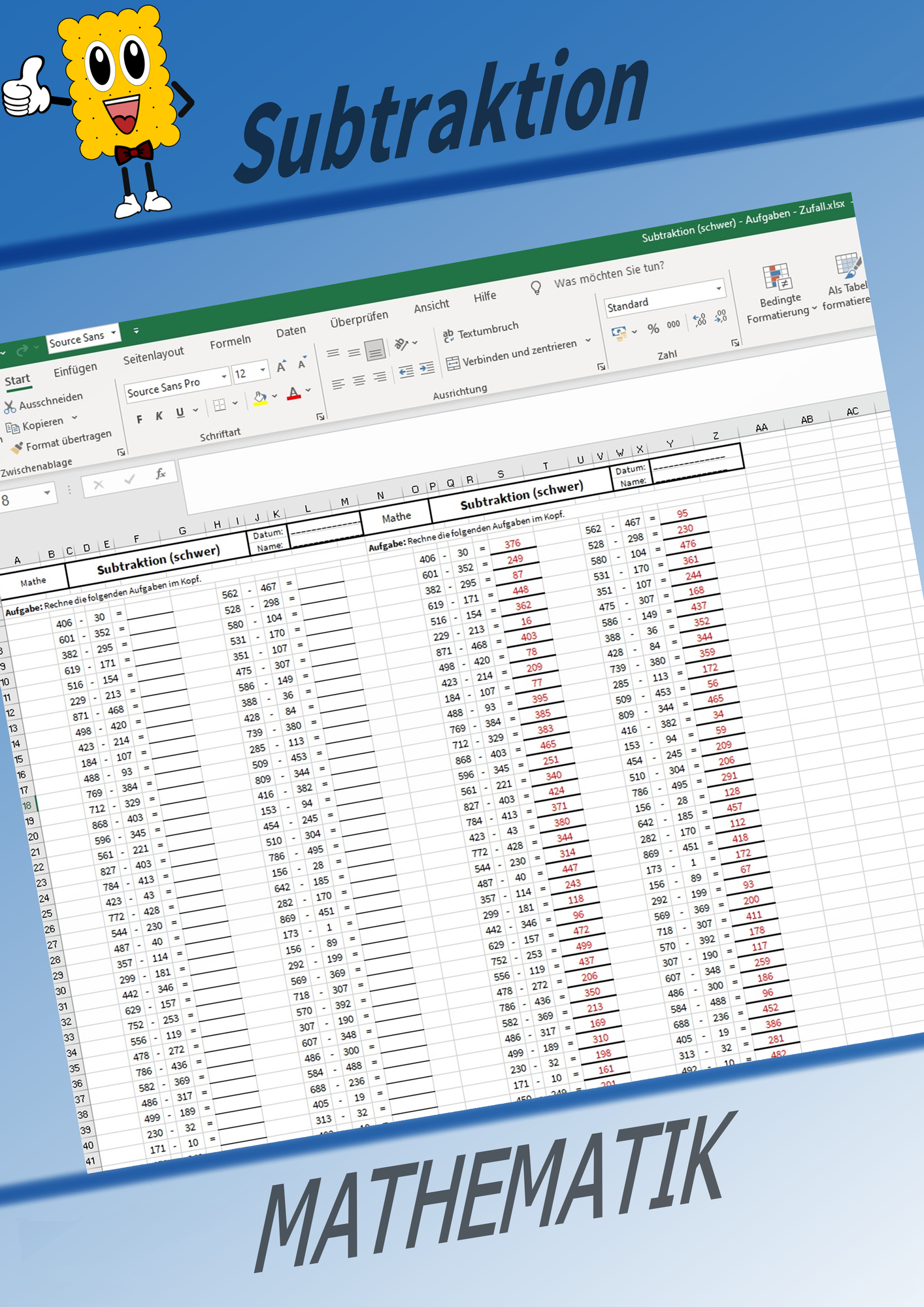Open the Hilfe ribbon tab
The image size is (924, 1307).
pos(485,297)
